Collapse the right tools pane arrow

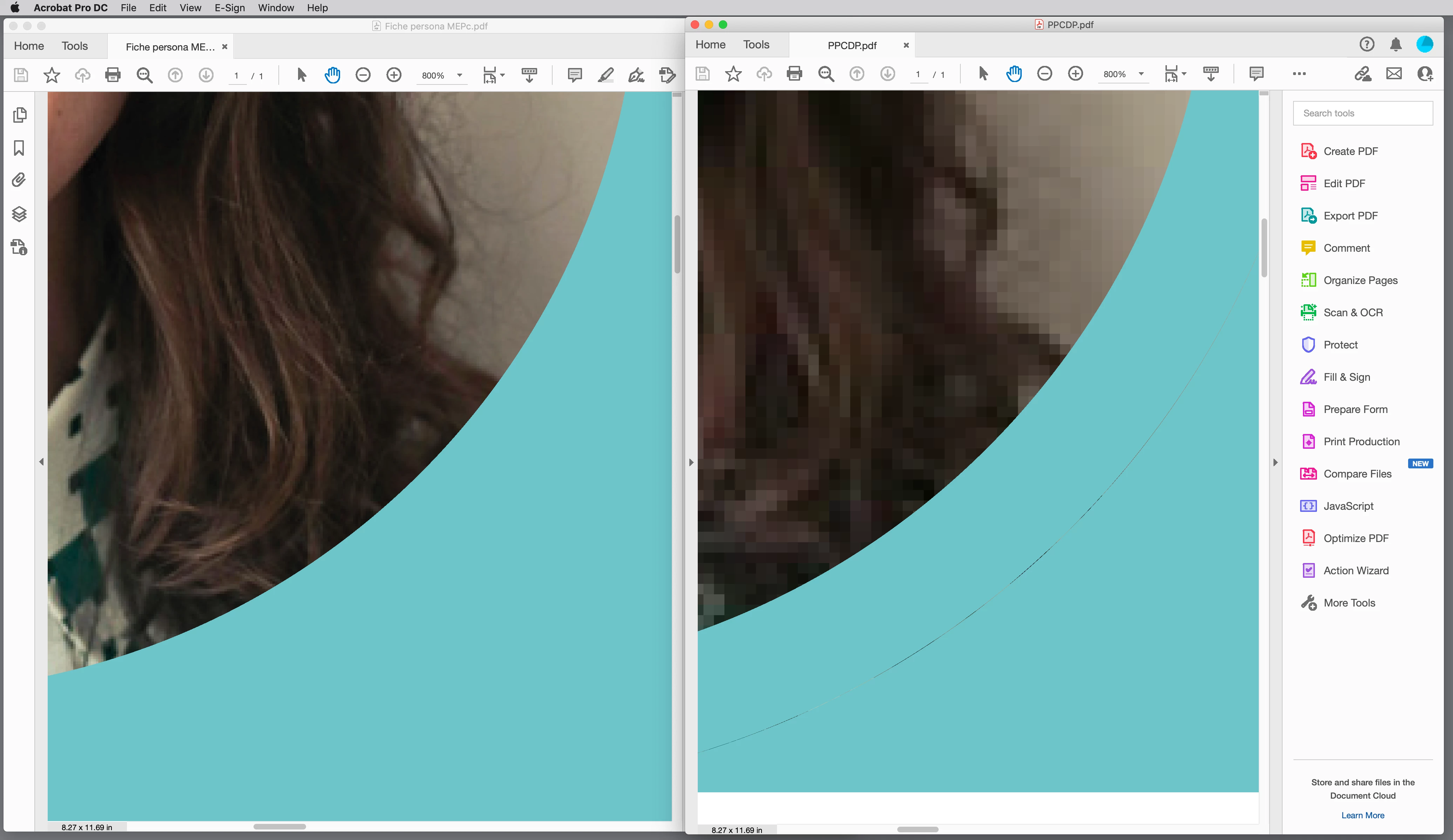(x=1275, y=462)
